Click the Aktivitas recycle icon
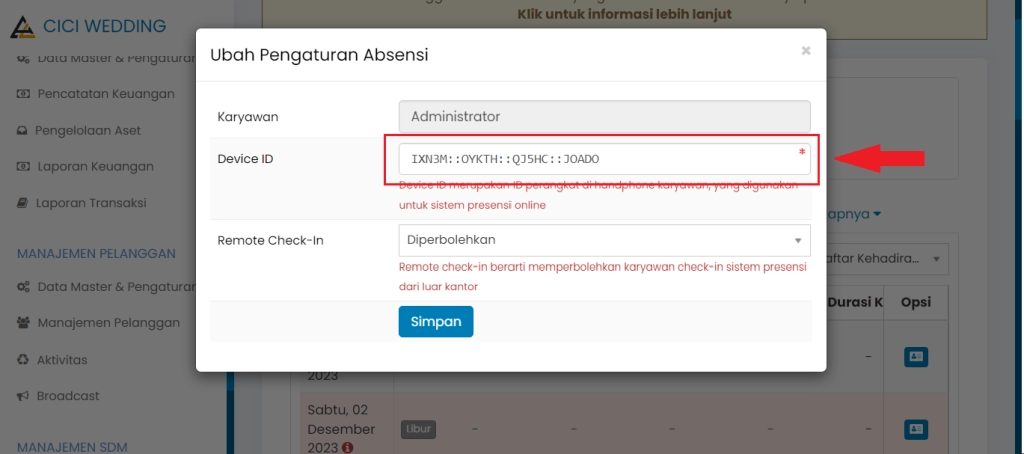The height and width of the screenshot is (454, 1024). [23, 359]
